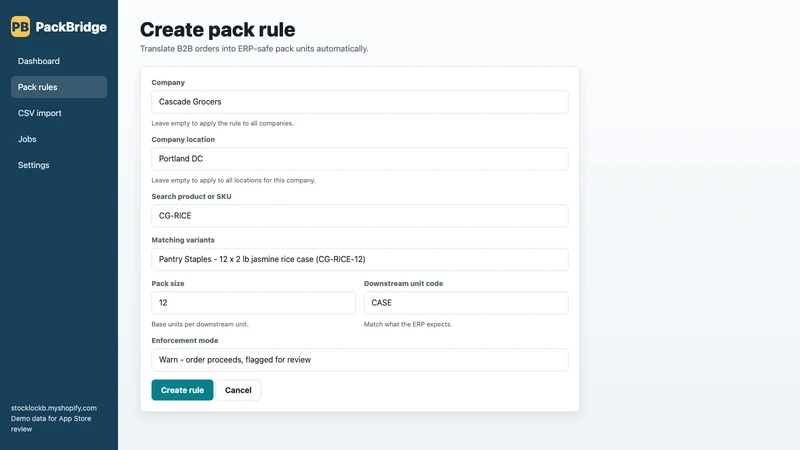The height and width of the screenshot is (450, 800).
Task: Click 'Match what the ERP expects.' hint
Action: pos(408,324)
